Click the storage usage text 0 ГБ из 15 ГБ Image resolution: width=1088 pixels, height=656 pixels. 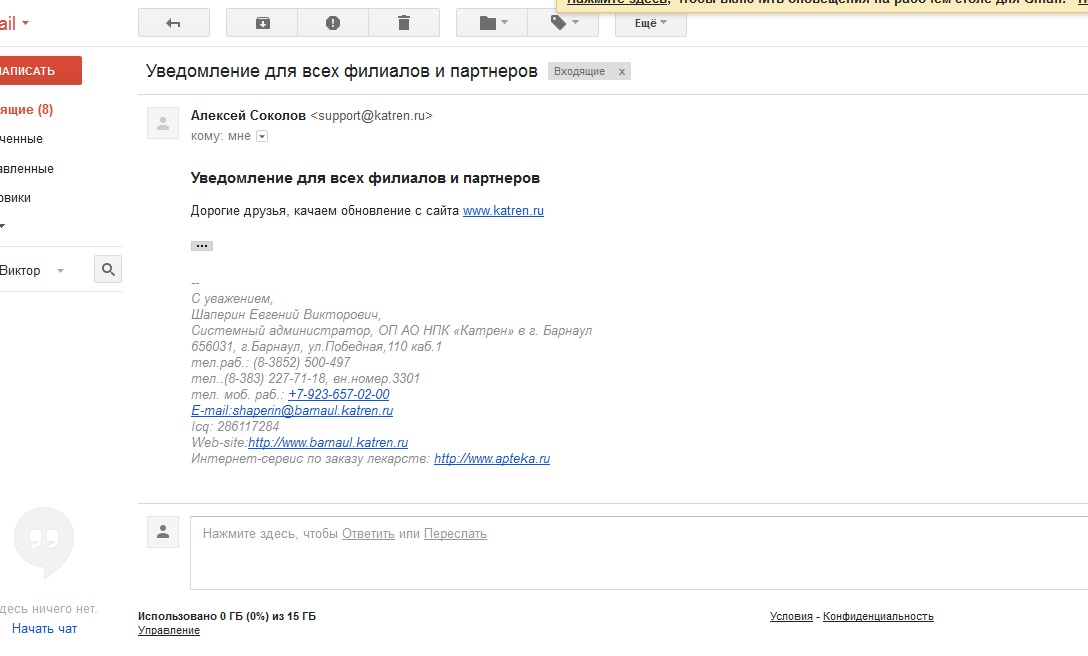tap(227, 616)
